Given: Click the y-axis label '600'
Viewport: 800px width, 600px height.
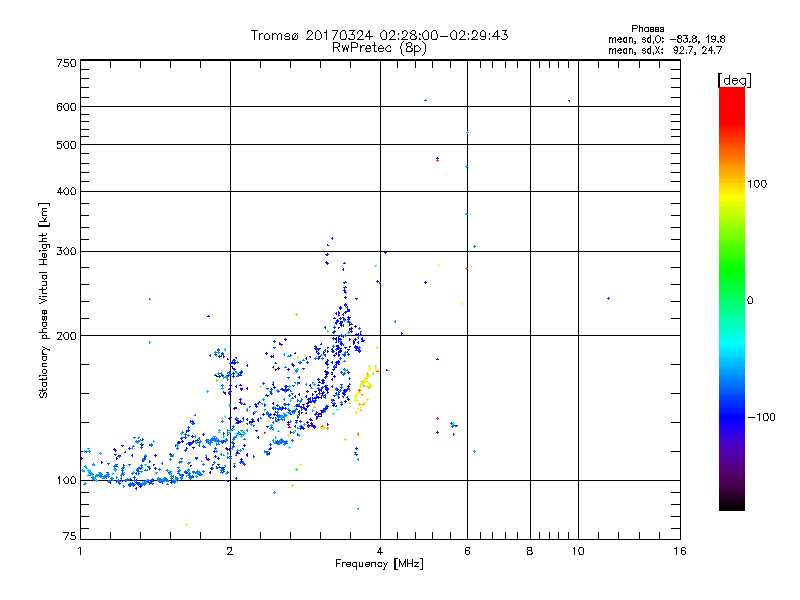Looking at the screenshot, I should click(x=66, y=107).
